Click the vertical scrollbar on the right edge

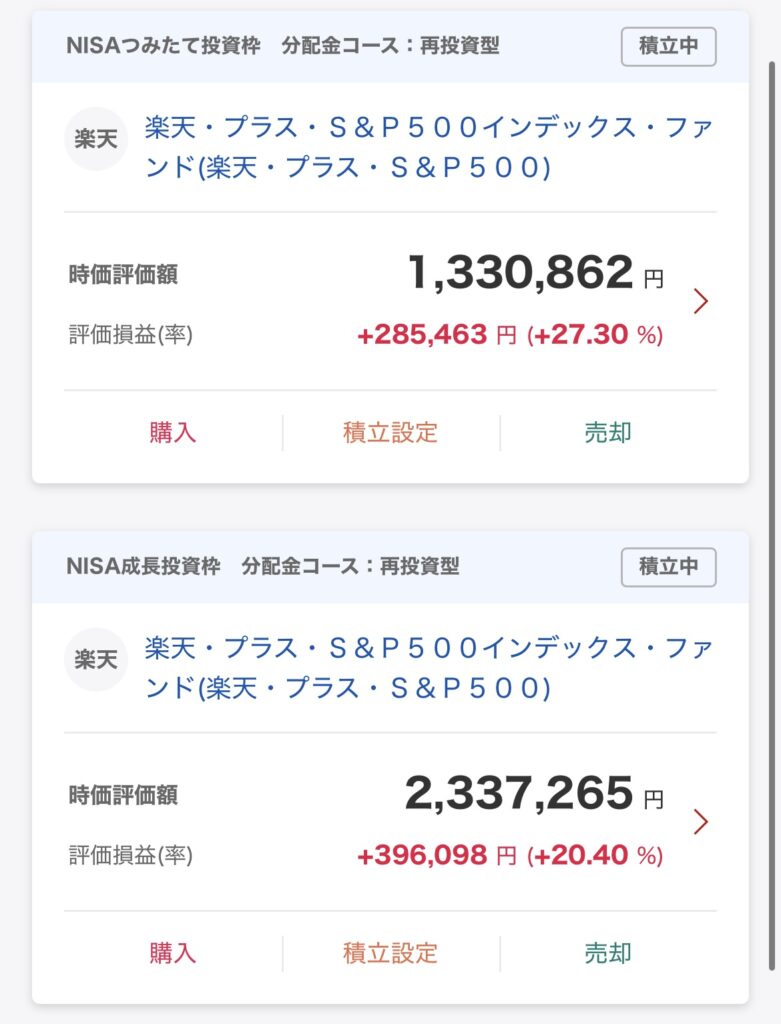coord(770,500)
